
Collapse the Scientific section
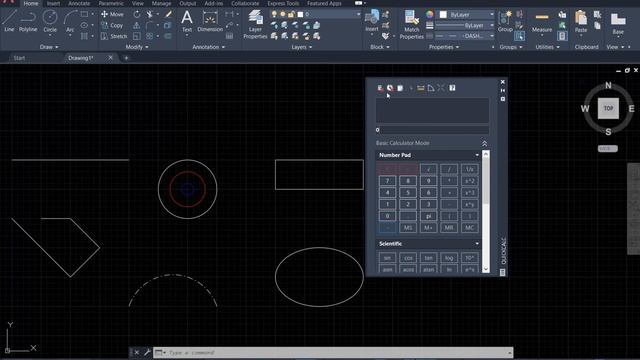[477, 244]
